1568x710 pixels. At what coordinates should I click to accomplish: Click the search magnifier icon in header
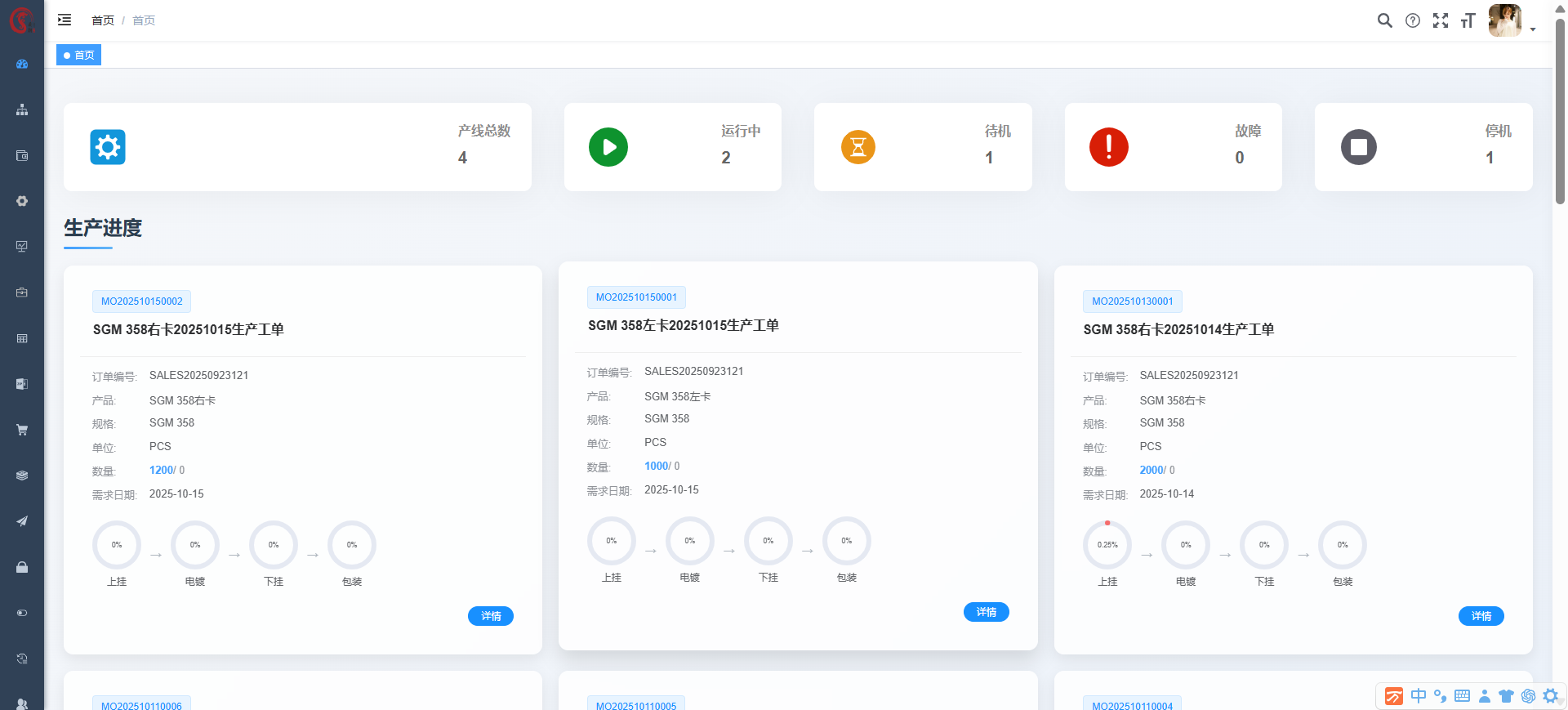coord(1384,20)
